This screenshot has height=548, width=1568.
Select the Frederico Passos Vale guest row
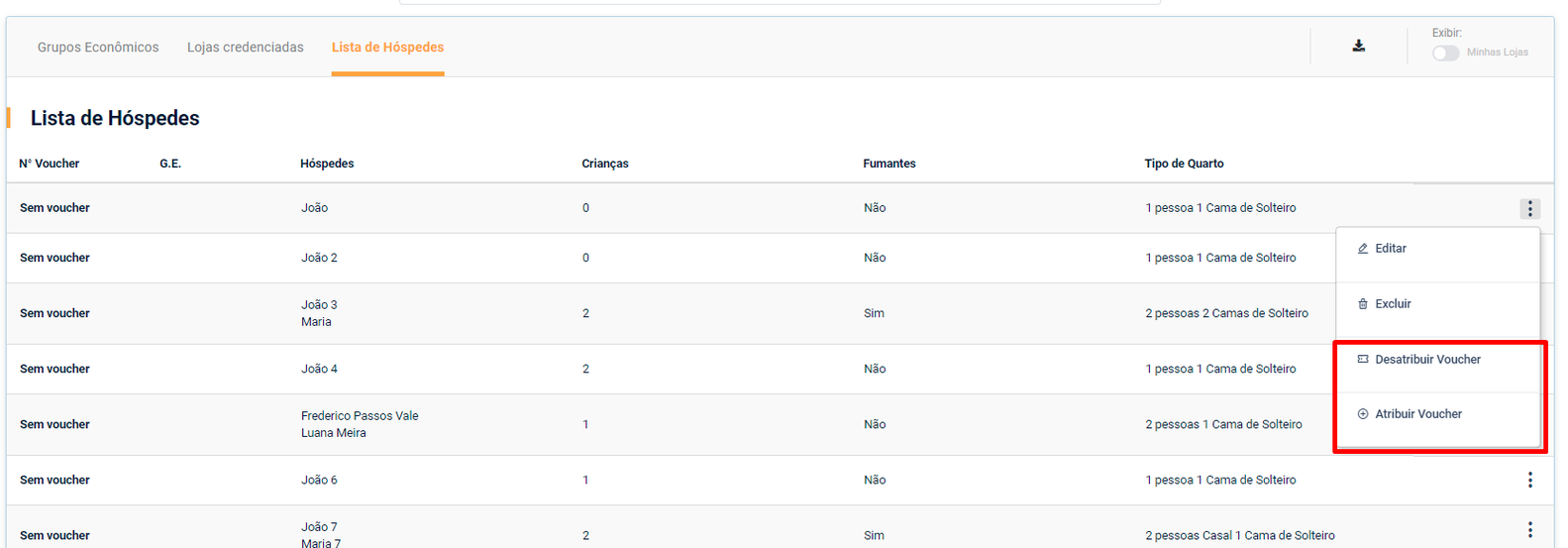(x=360, y=416)
